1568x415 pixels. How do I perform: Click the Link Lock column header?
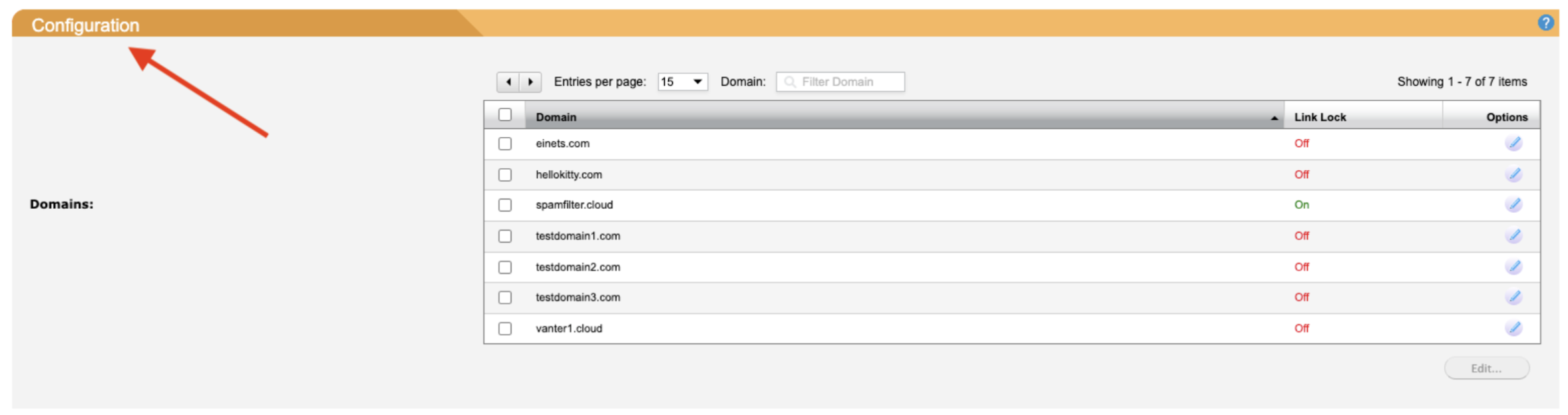pos(1320,117)
